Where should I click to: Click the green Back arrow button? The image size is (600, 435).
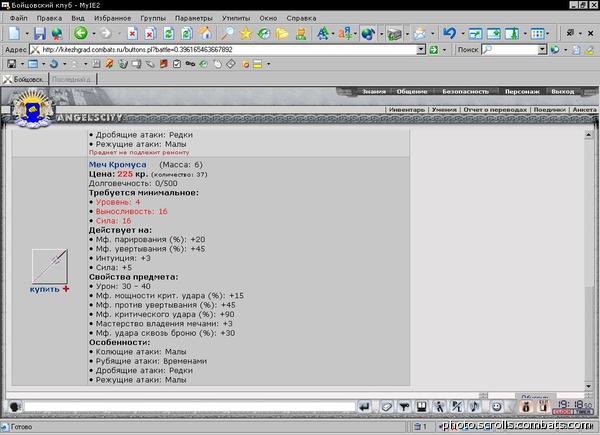pyautogui.click(x=81, y=34)
